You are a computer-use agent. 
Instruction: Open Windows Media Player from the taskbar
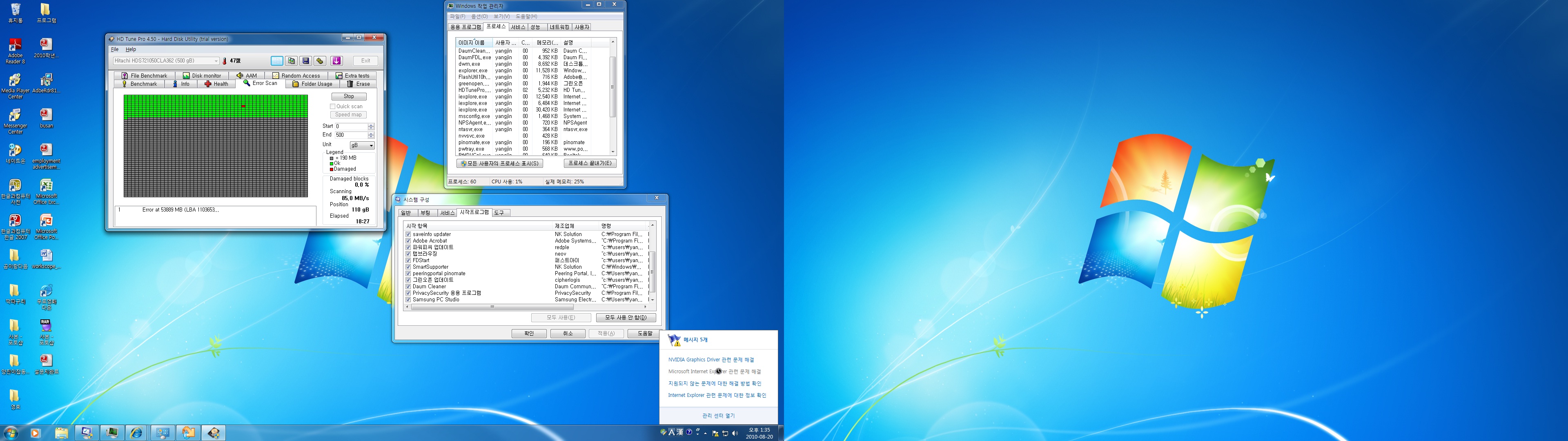tap(35, 433)
